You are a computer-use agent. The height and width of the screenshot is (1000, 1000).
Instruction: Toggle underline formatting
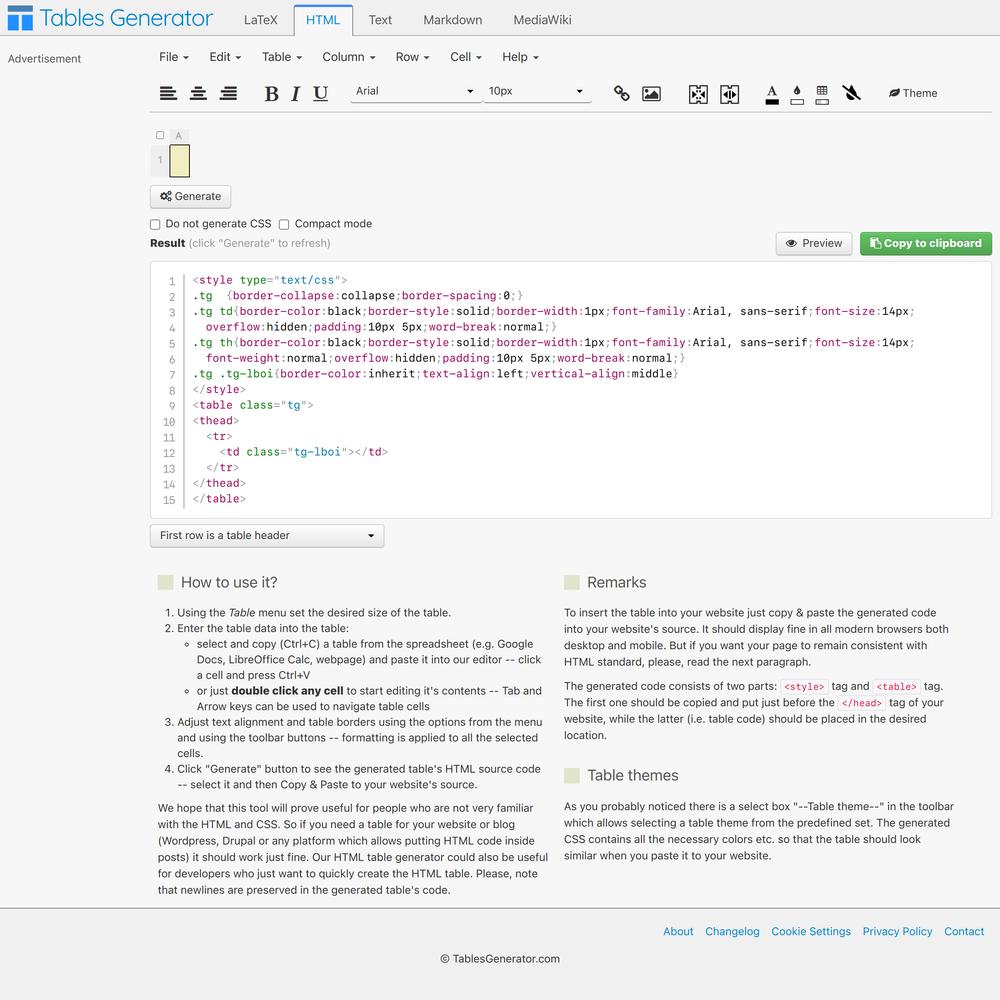[x=321, y=94]
